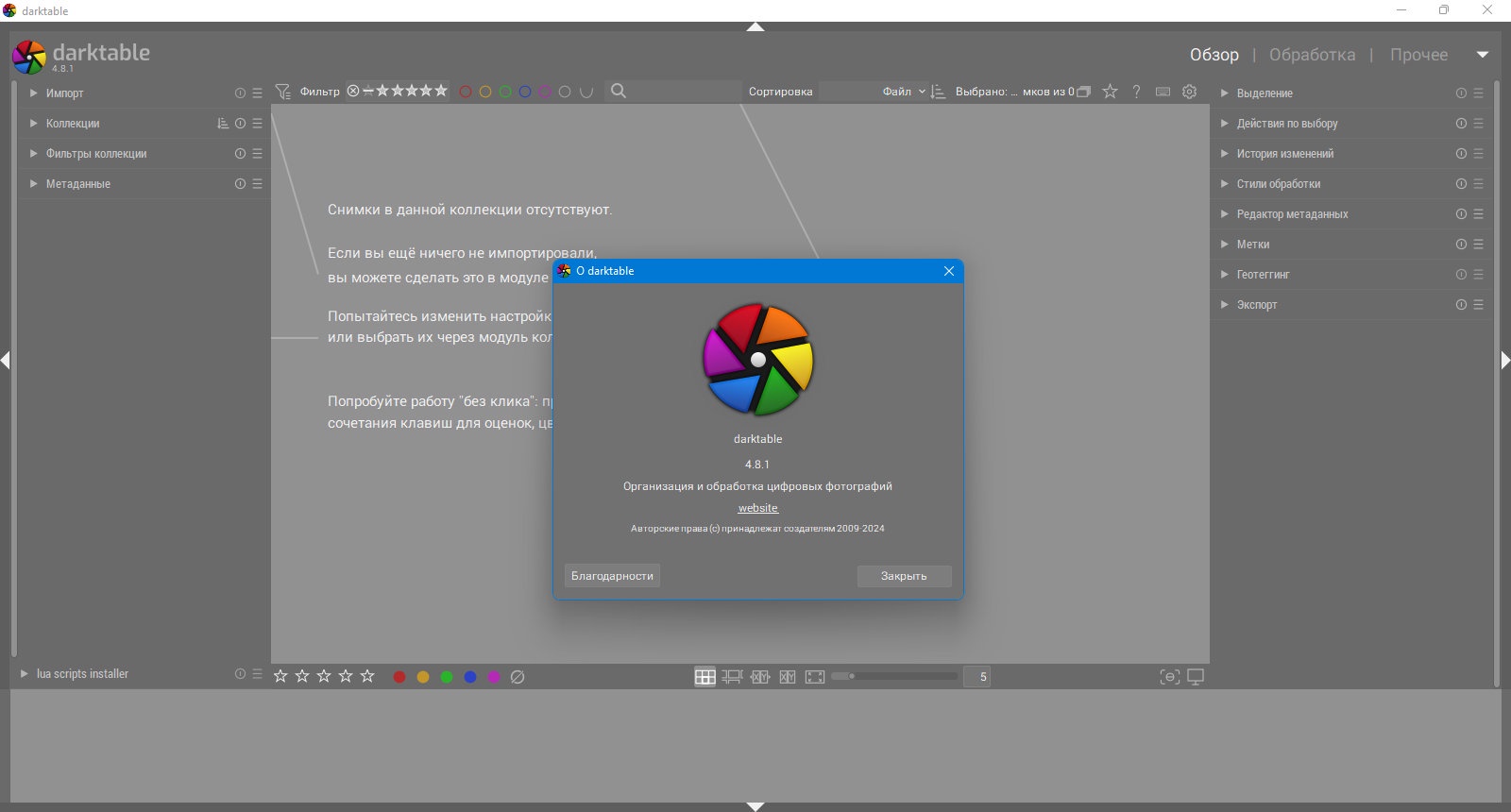Open global preferences gear icon
The image size is (1511, 812).
click(x=1189, y=92)
